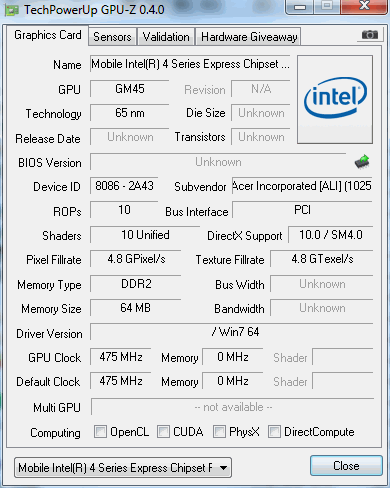Click the Close button
The height and width of the screenshot is (488, 390).
point(346,466)
